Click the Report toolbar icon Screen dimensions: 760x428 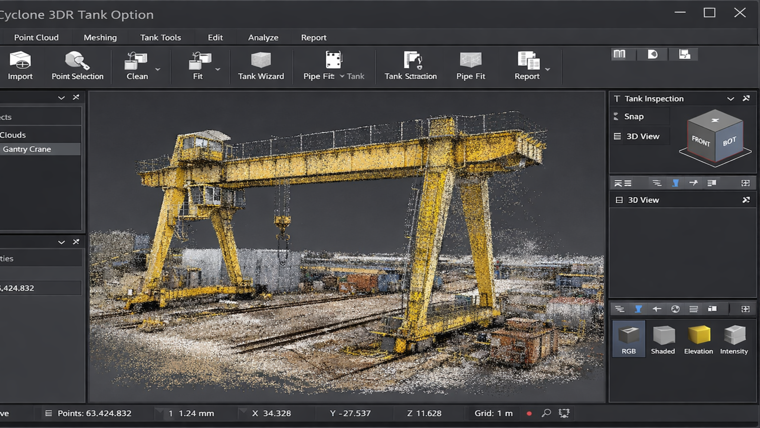pos(528,60)
